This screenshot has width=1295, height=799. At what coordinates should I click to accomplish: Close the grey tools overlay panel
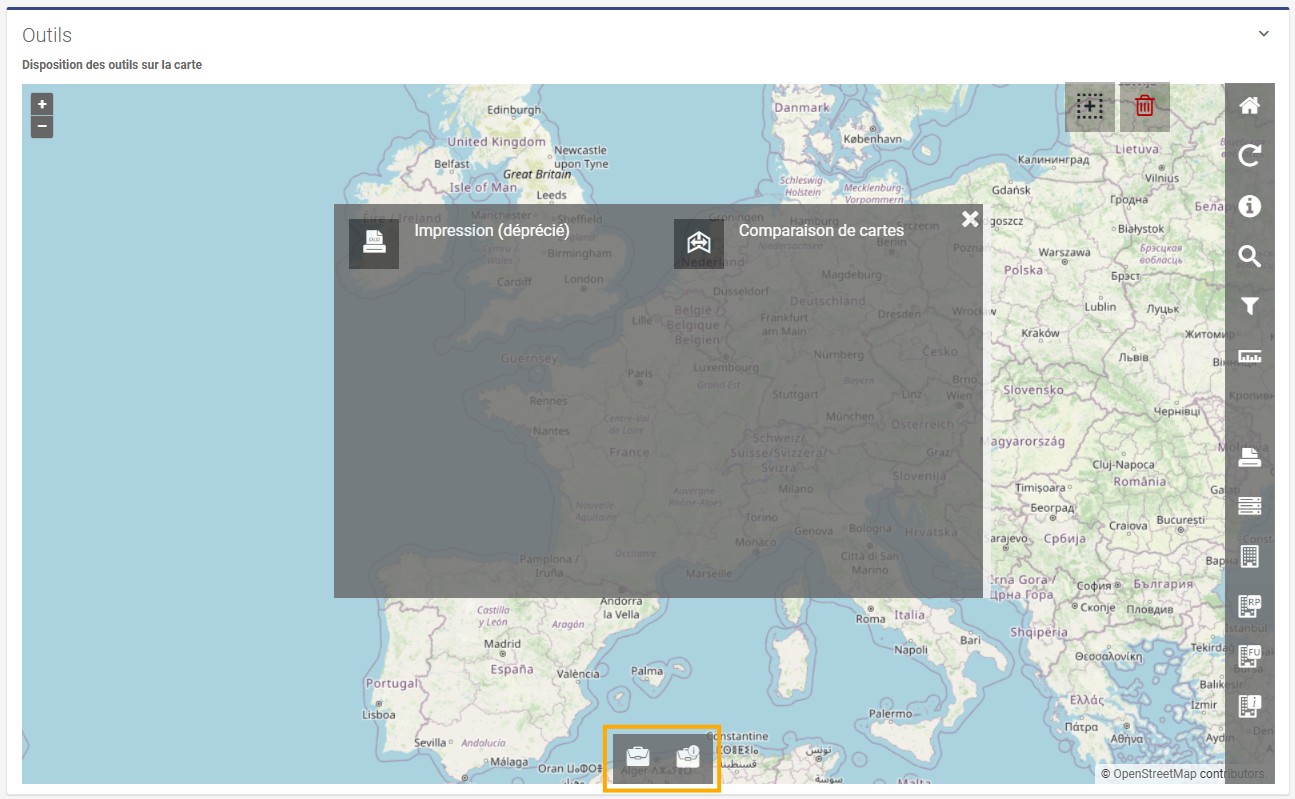click(x=970, y=219)
